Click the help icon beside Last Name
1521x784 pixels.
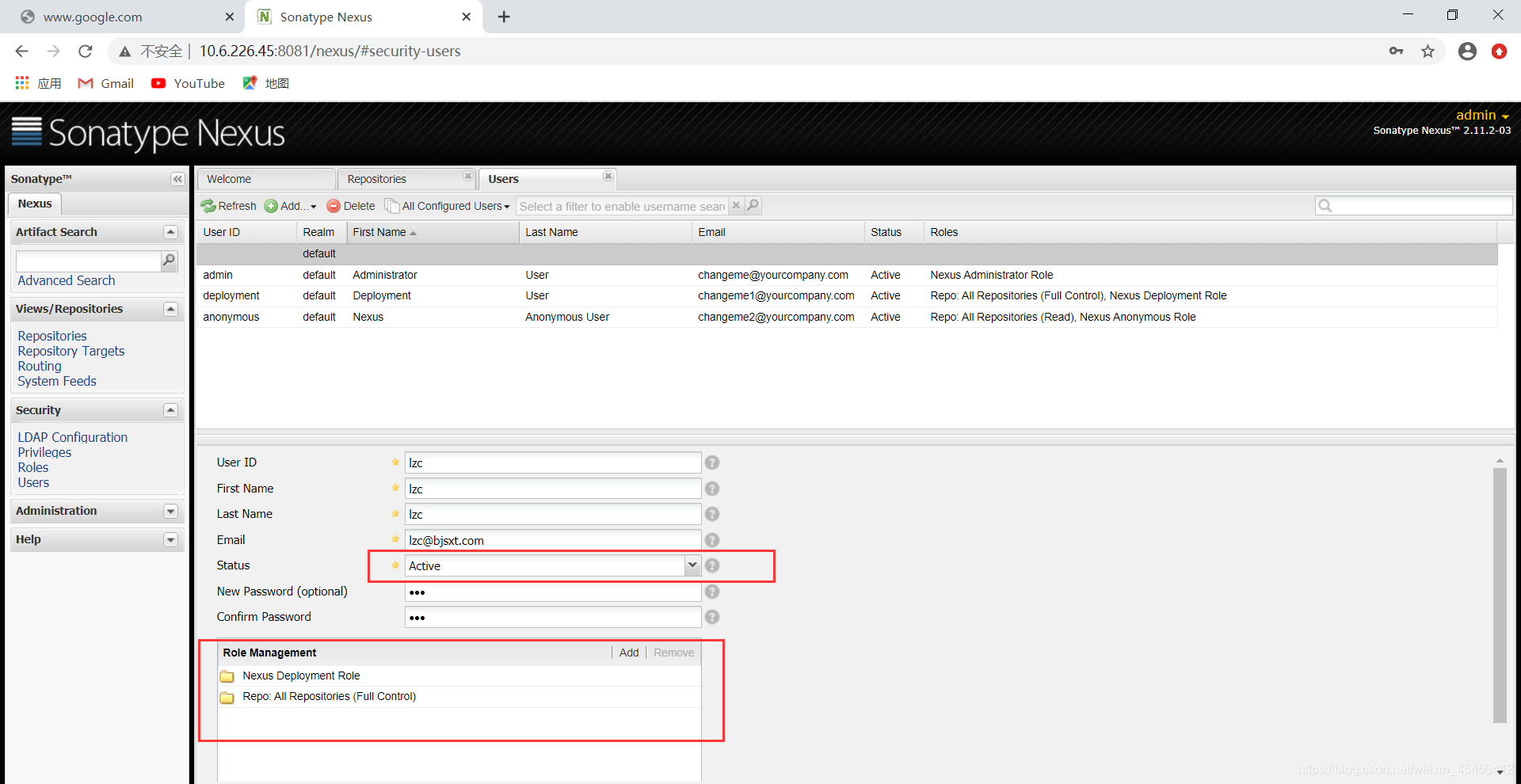712,514
